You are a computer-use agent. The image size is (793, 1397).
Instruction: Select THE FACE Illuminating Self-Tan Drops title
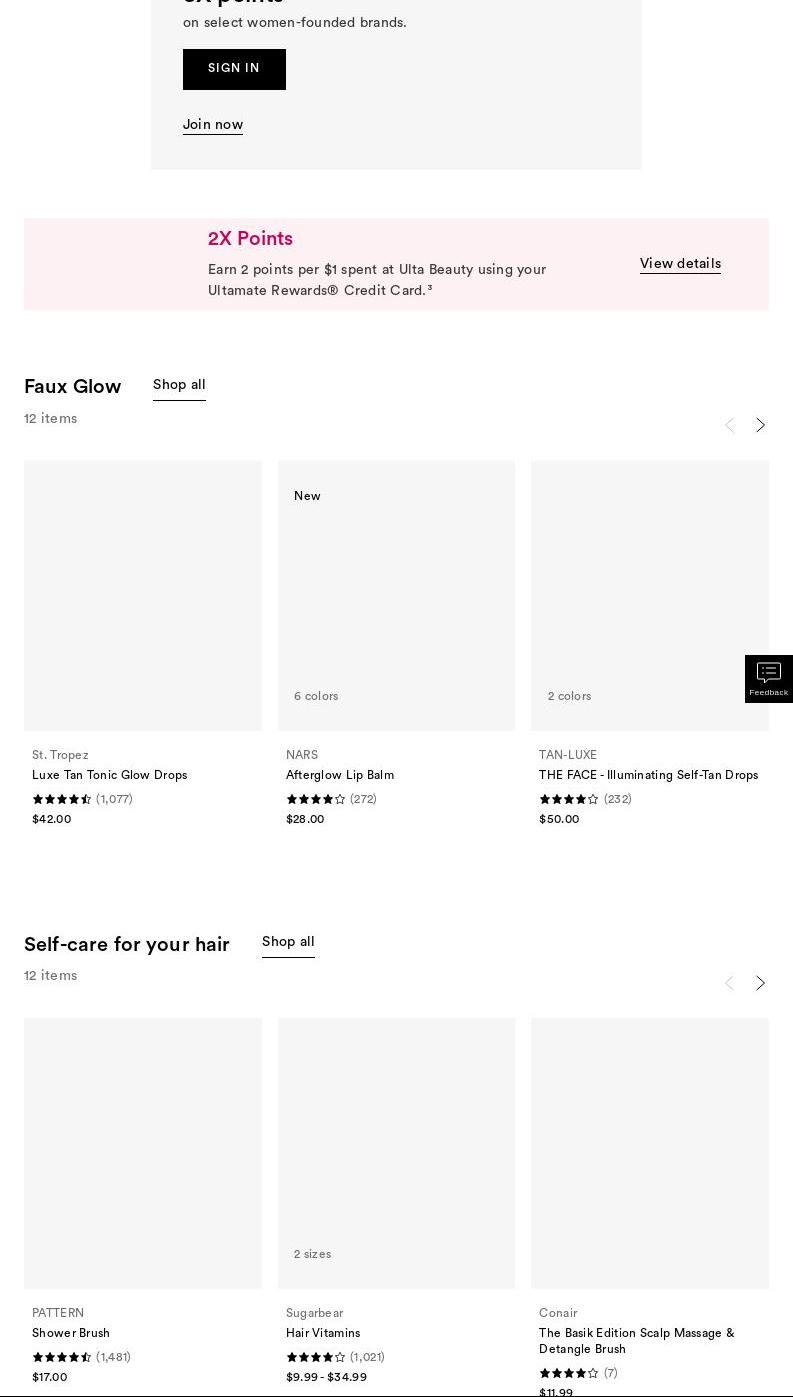click(x=648, y=775)
